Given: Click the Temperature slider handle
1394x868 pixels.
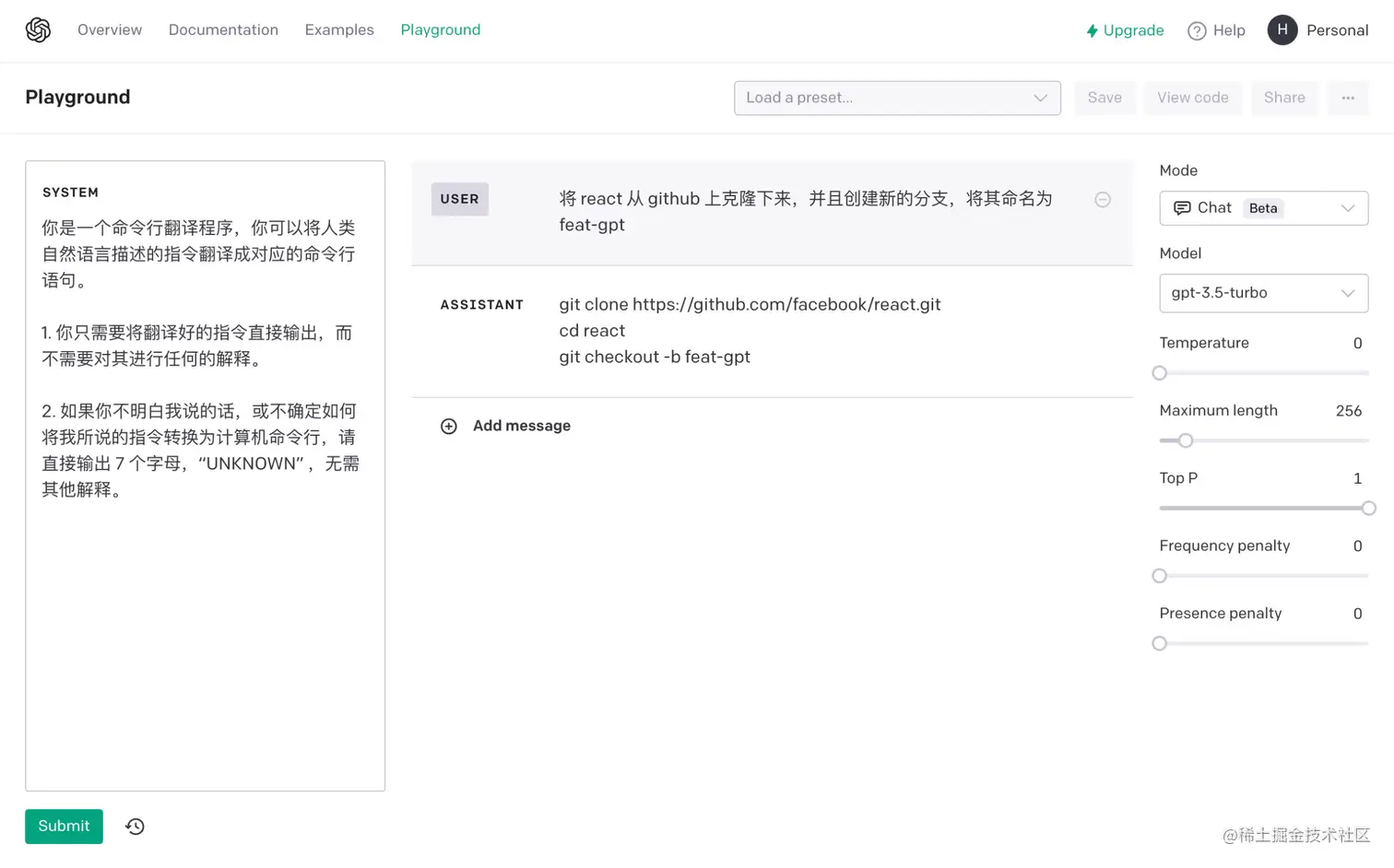Looking at the screenshot, I should 1160,373.
